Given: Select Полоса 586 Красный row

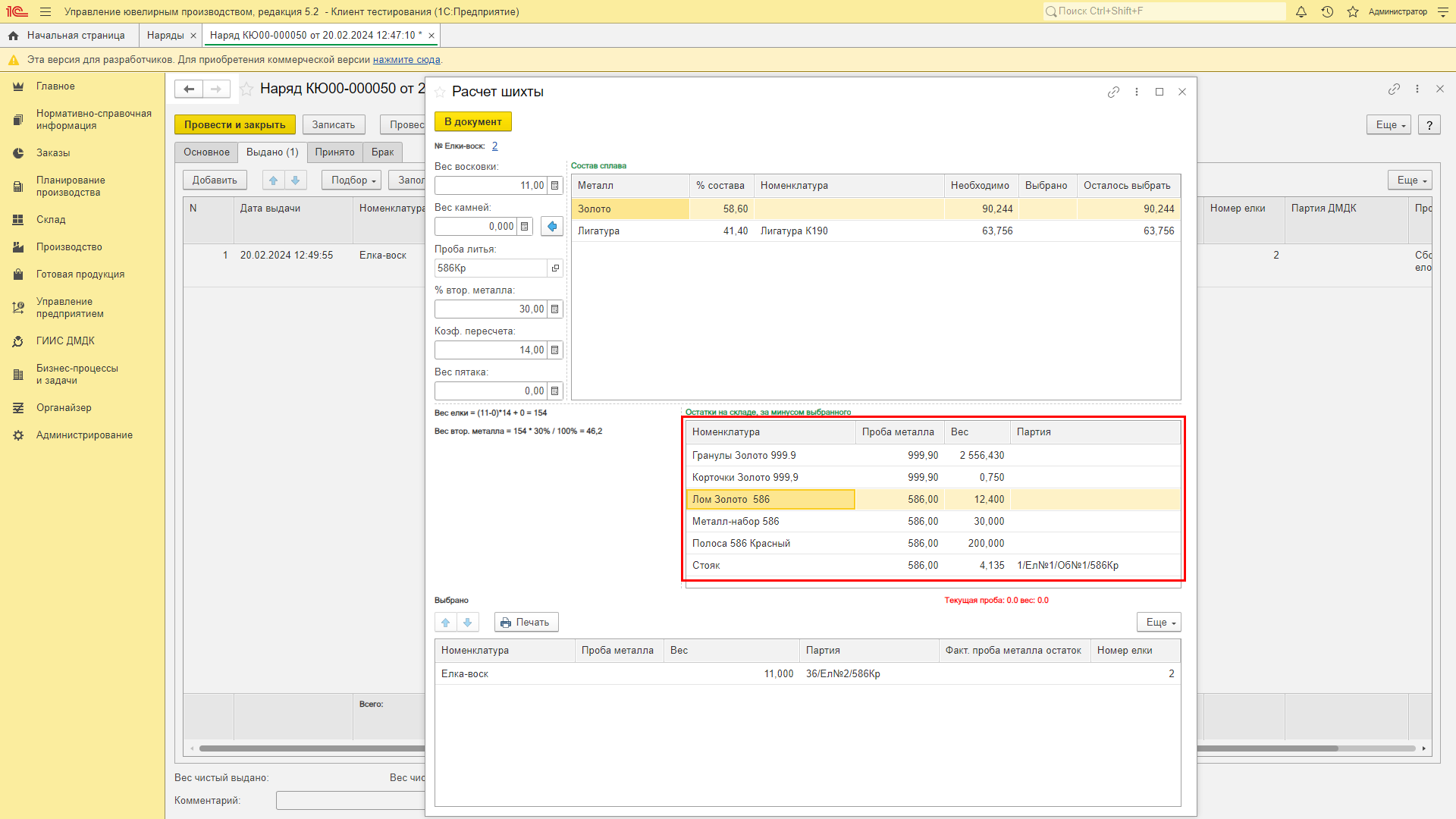Looking at the screenshot, I should click(933, 544).
